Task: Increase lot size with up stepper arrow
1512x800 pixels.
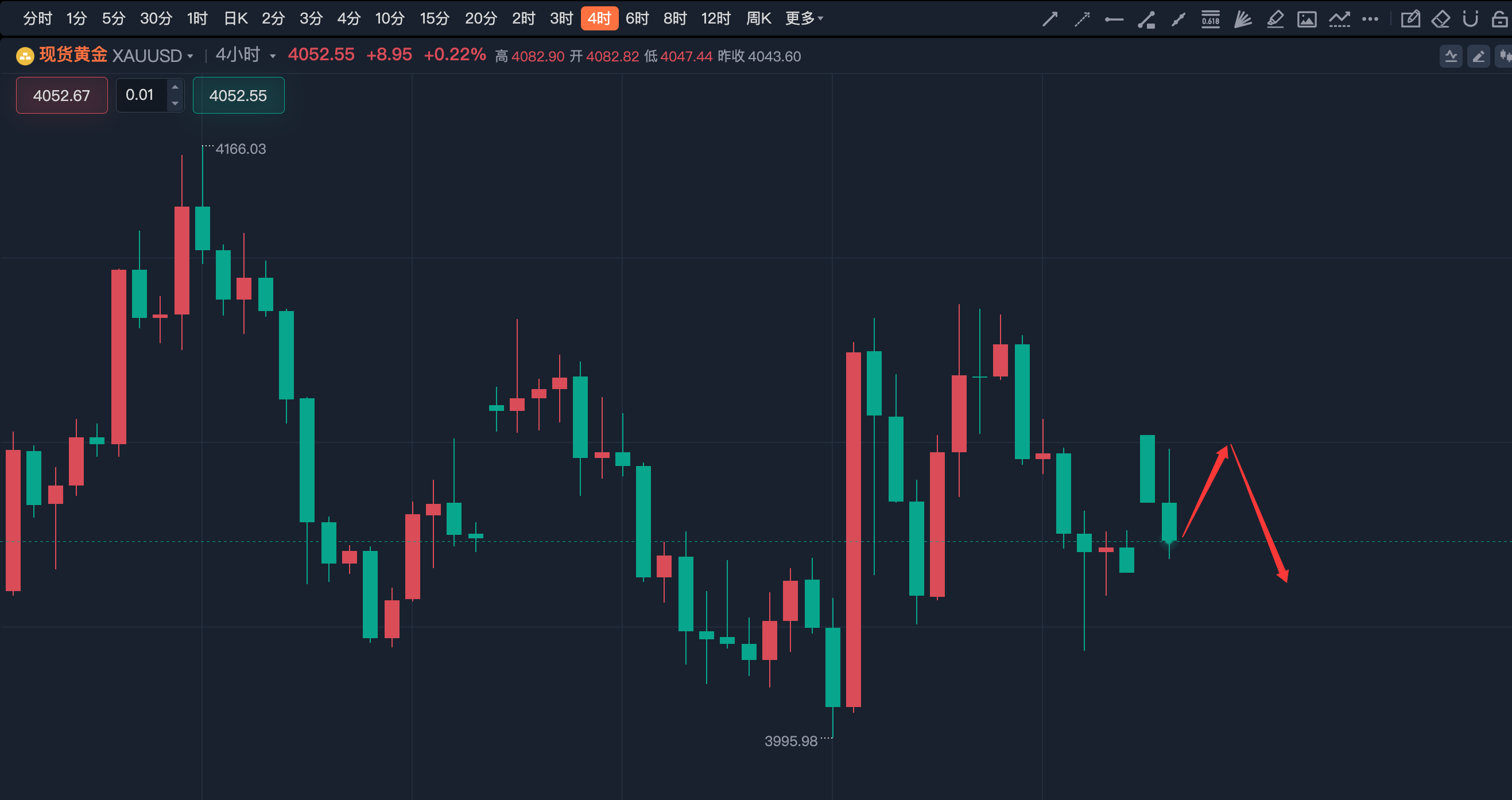Action: pyautogui.click(x=175, y=87)
